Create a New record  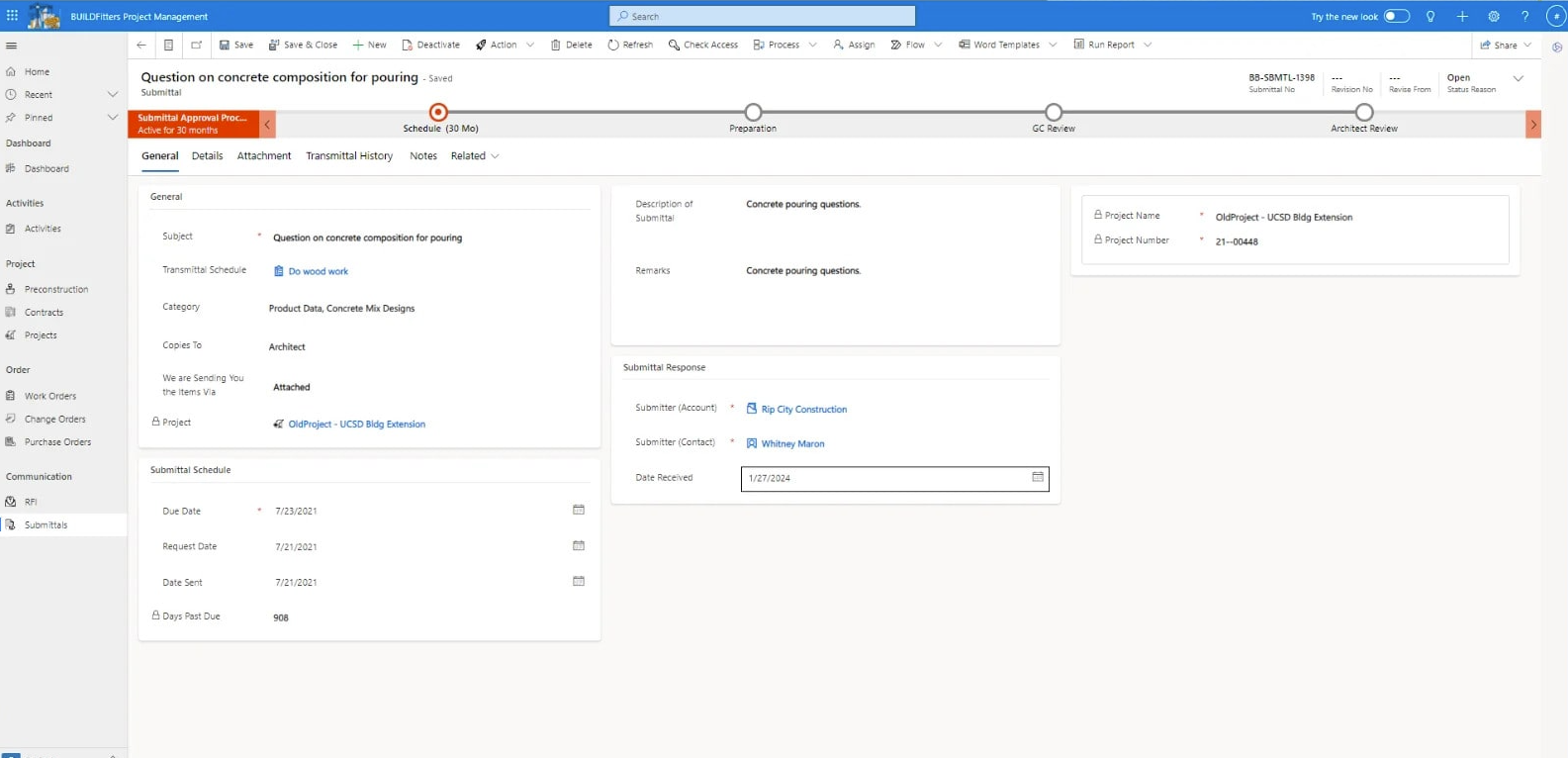(x=370, y=45)
